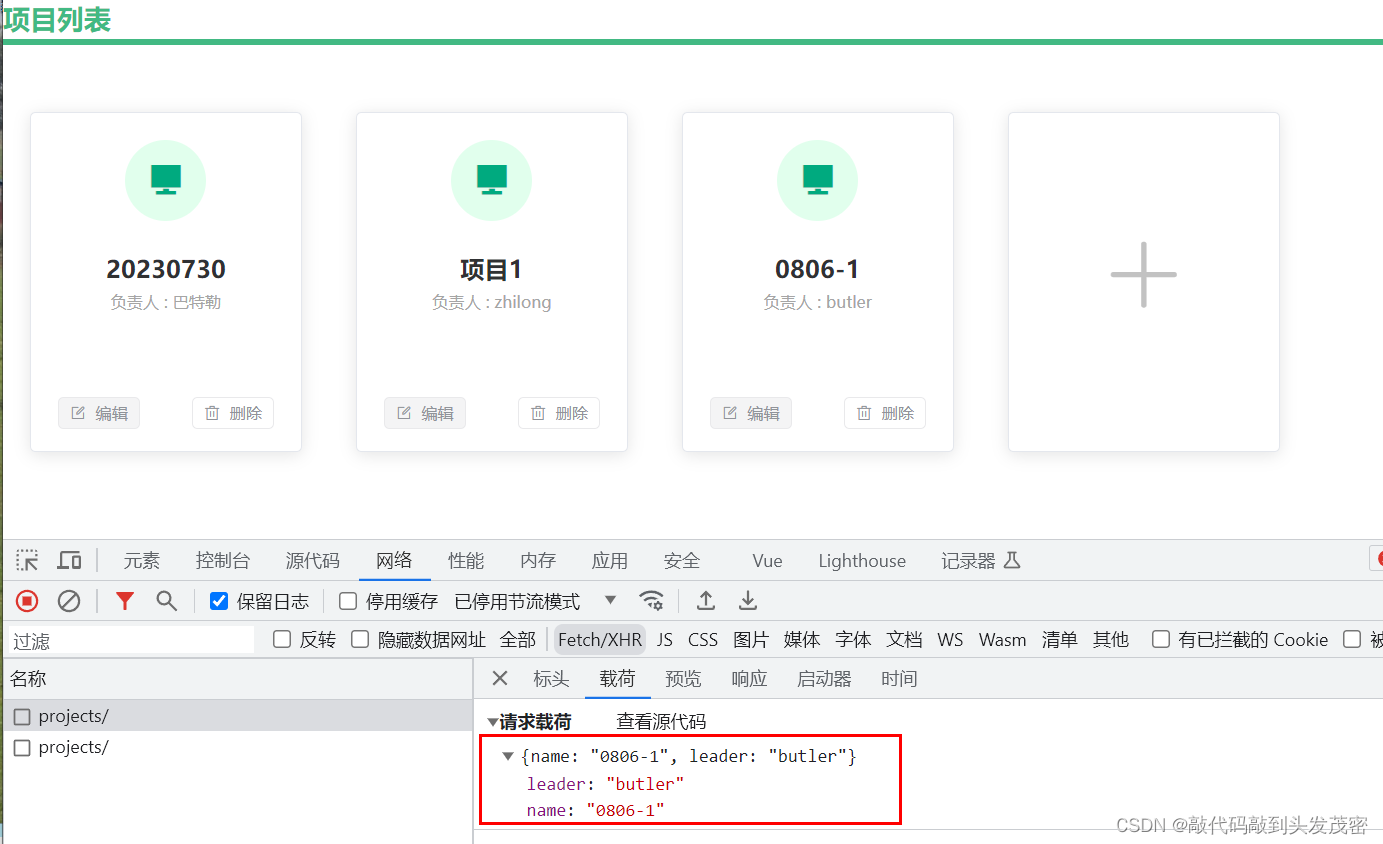
Task: Show the 时间 tab of the request
Action: click(x=899, y=679)
